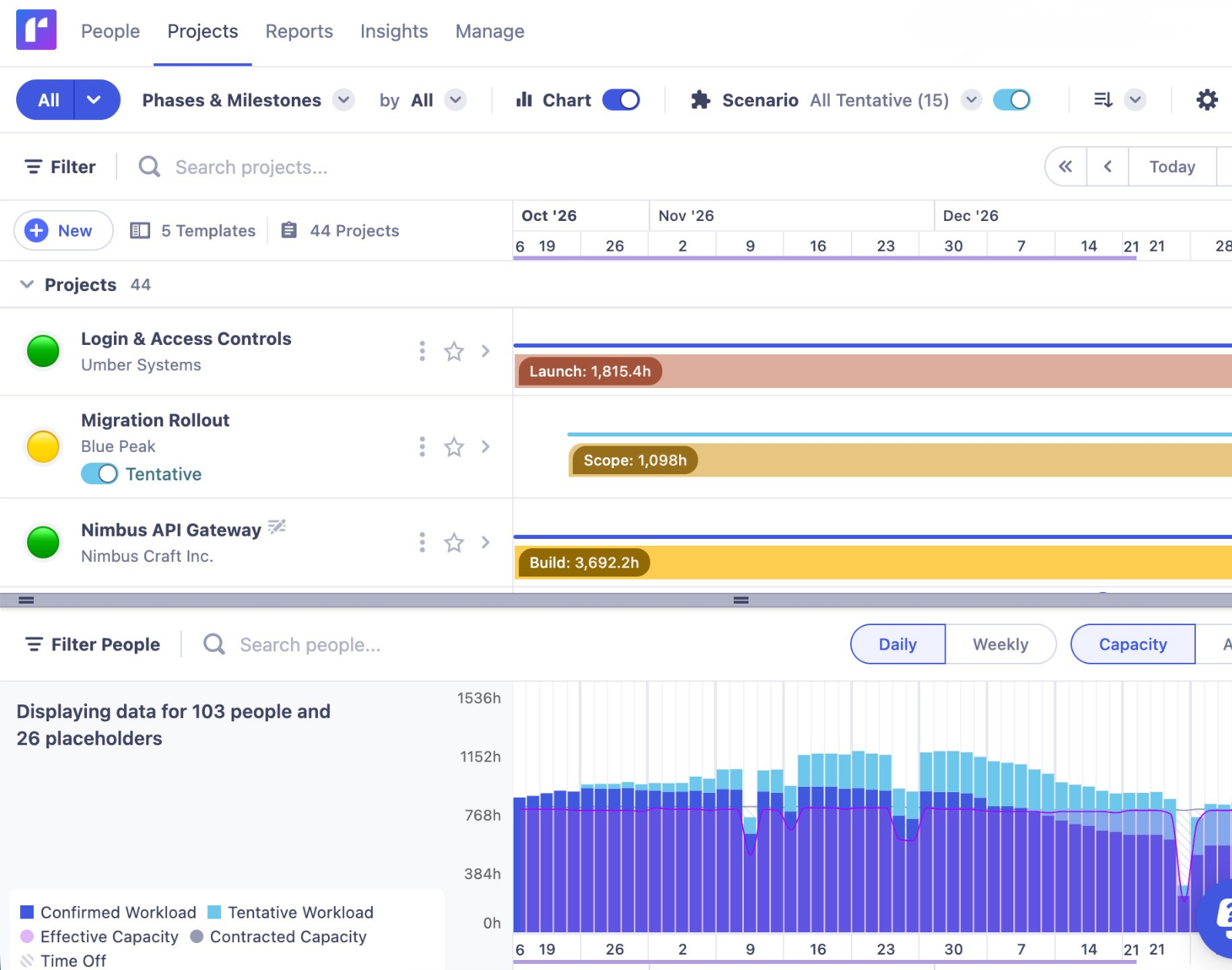Open the by All grouping dropdown
The height and width of the screenshot is (970, 1232).
(x=456, y=100)
